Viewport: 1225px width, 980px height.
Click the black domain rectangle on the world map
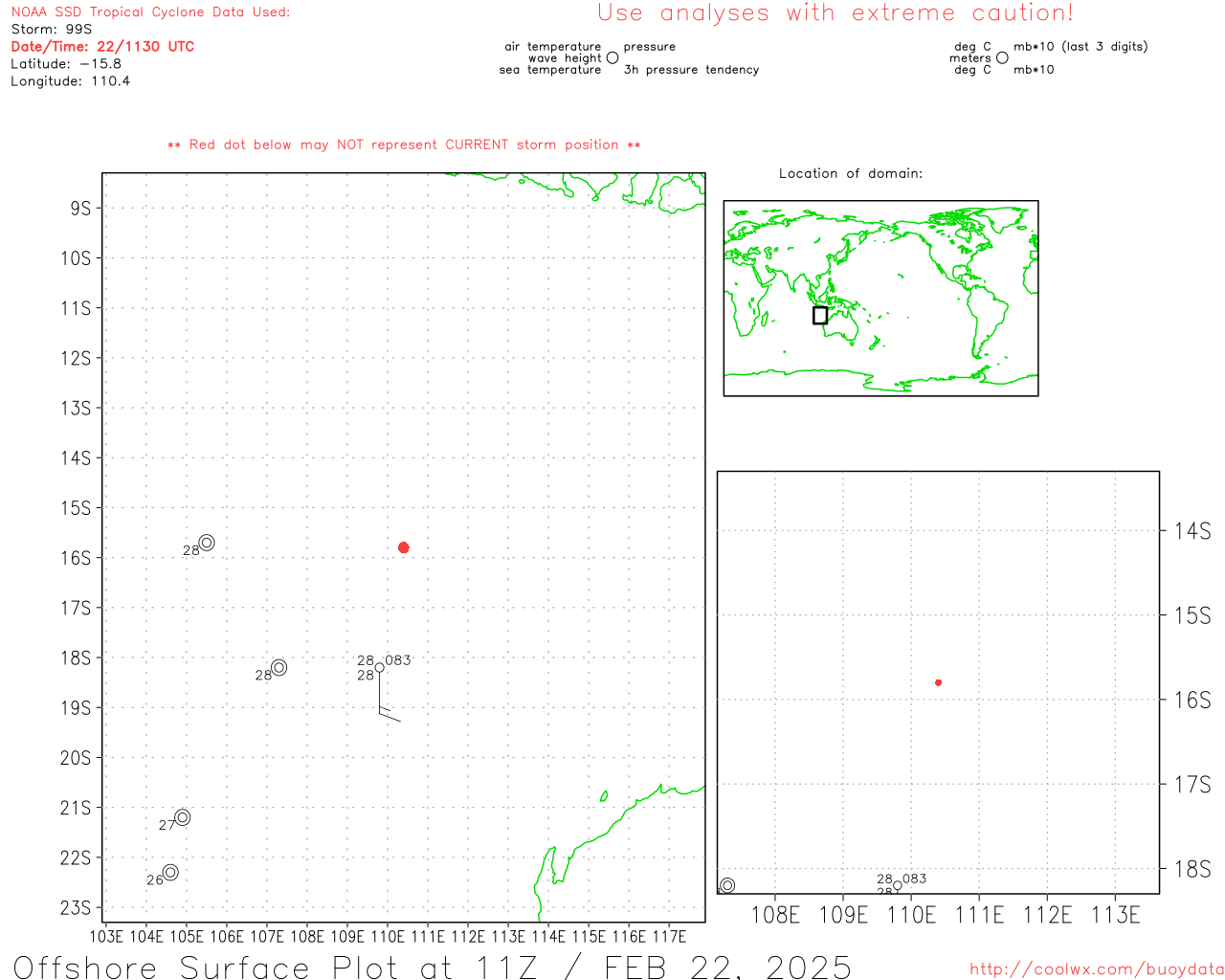pyautogui.click(x=820, y=315)
